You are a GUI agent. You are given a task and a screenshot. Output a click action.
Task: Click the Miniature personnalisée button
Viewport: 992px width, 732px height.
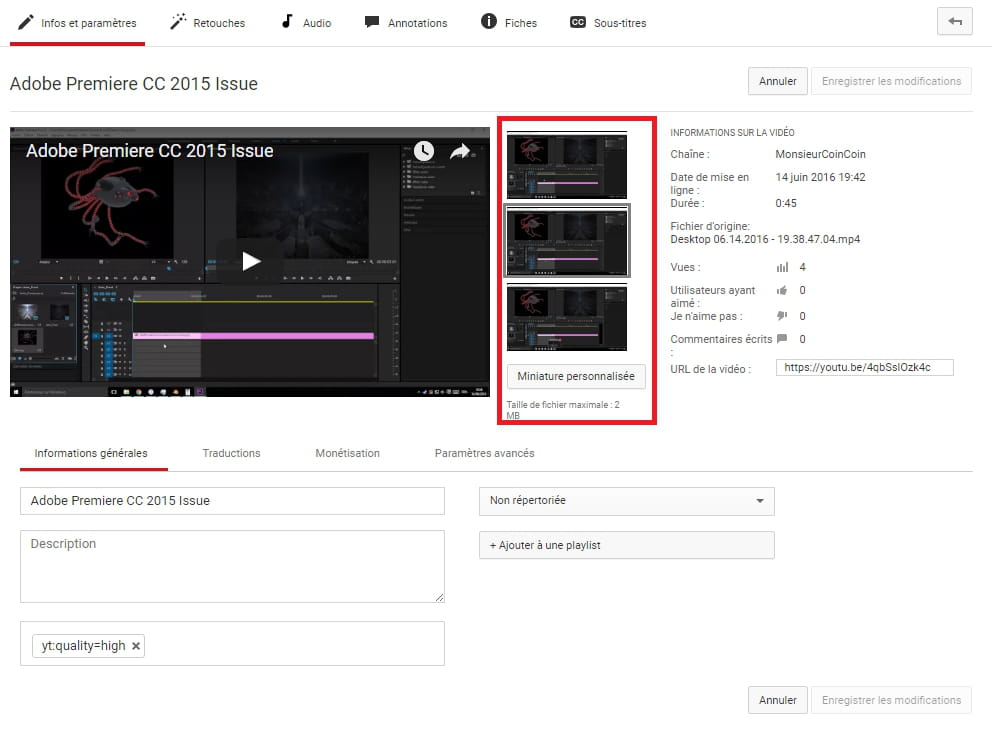[x=576, y=376]
